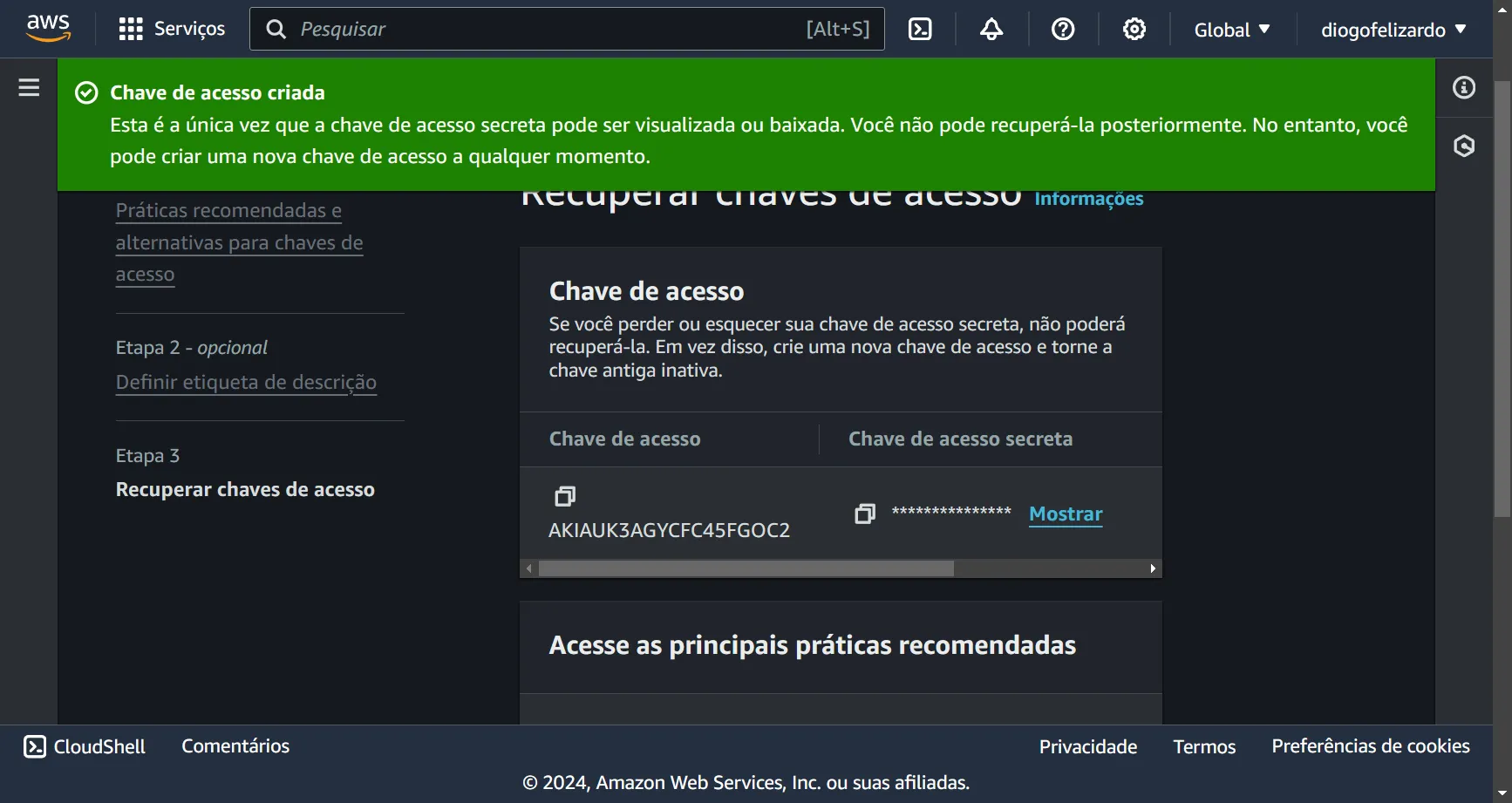Toggle the hamburger navigation menu
Image resolution: width=1512 pixels, height=803 pixels.
pos(29,87)
